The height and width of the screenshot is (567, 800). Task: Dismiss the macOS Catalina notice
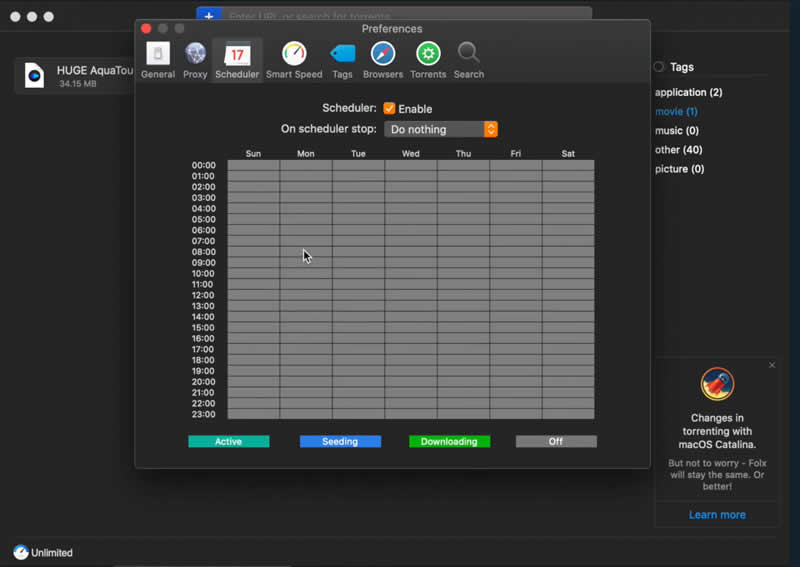tap(772, 365)
